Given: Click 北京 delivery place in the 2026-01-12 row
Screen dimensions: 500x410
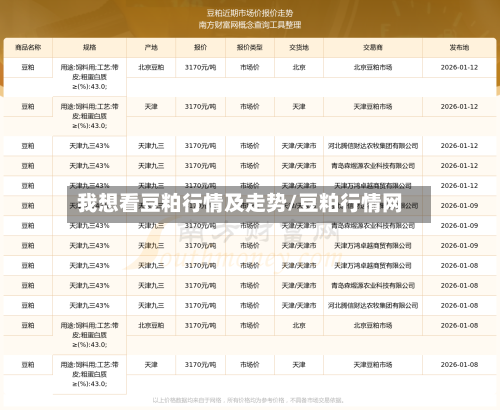Looking at the screenshot, I should click(299, 67).
